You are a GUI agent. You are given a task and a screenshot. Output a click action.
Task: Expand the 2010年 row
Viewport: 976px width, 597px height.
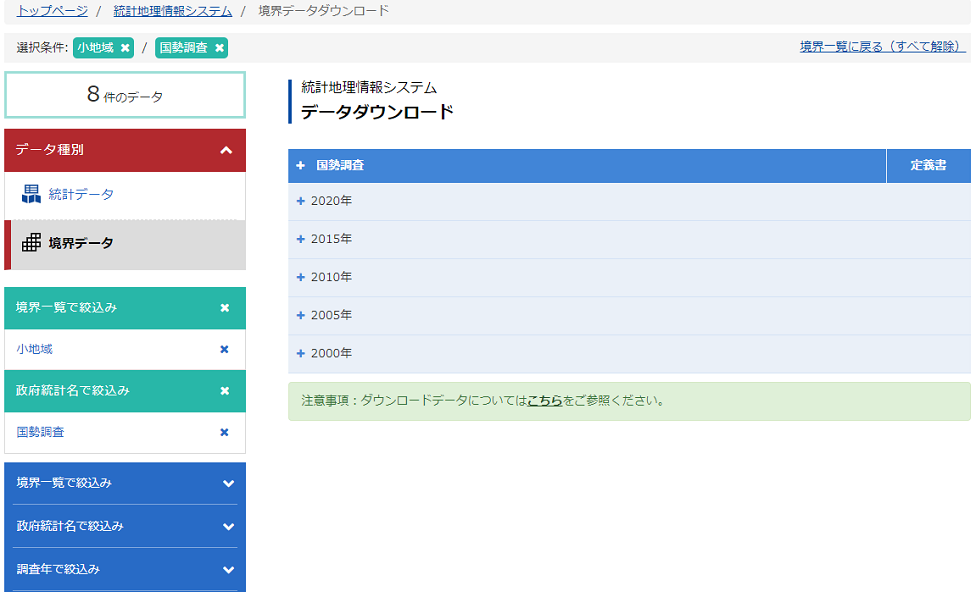tap(629, 277)
